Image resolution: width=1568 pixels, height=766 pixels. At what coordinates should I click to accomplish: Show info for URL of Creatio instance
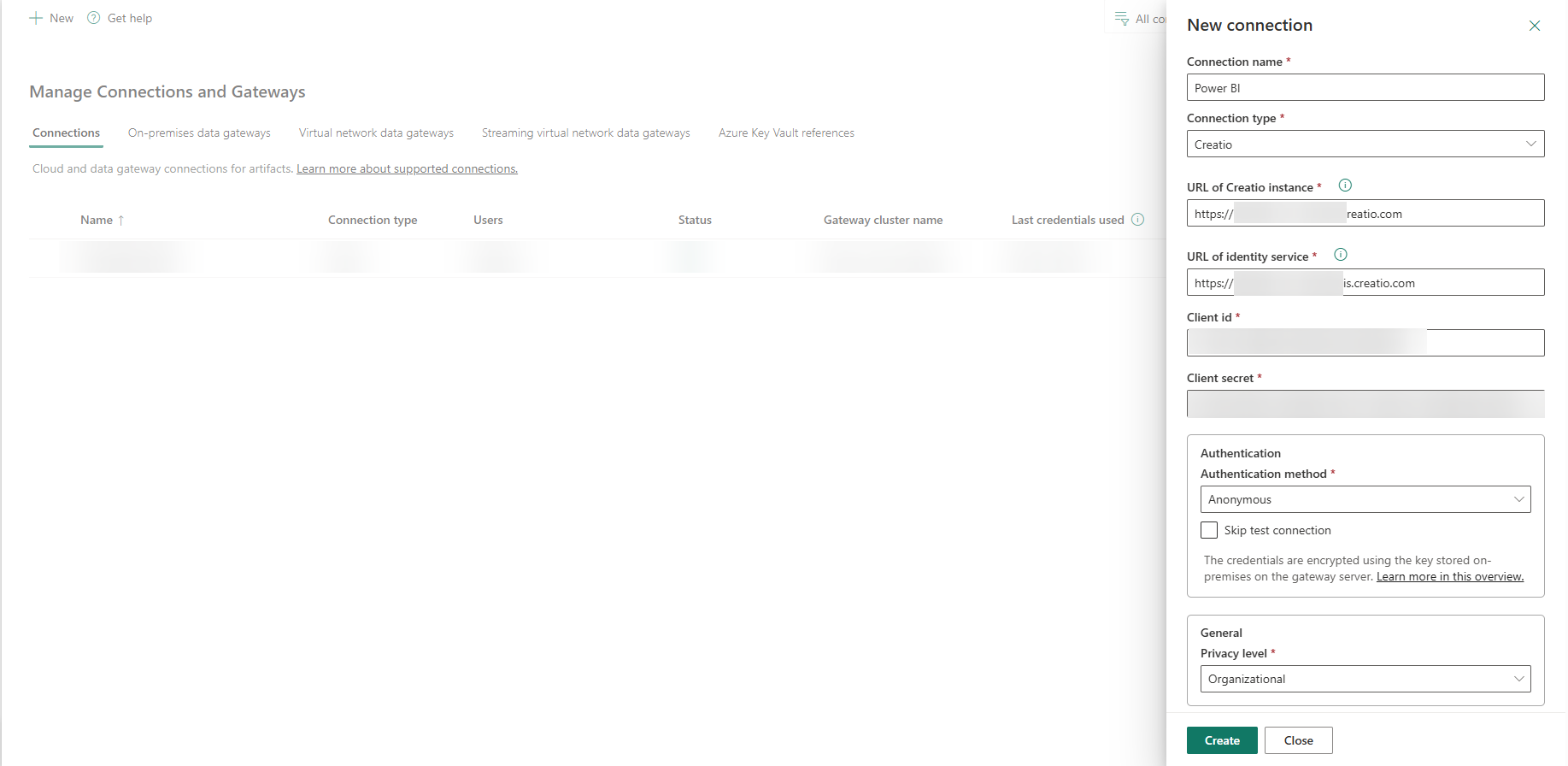point(1345,186)
